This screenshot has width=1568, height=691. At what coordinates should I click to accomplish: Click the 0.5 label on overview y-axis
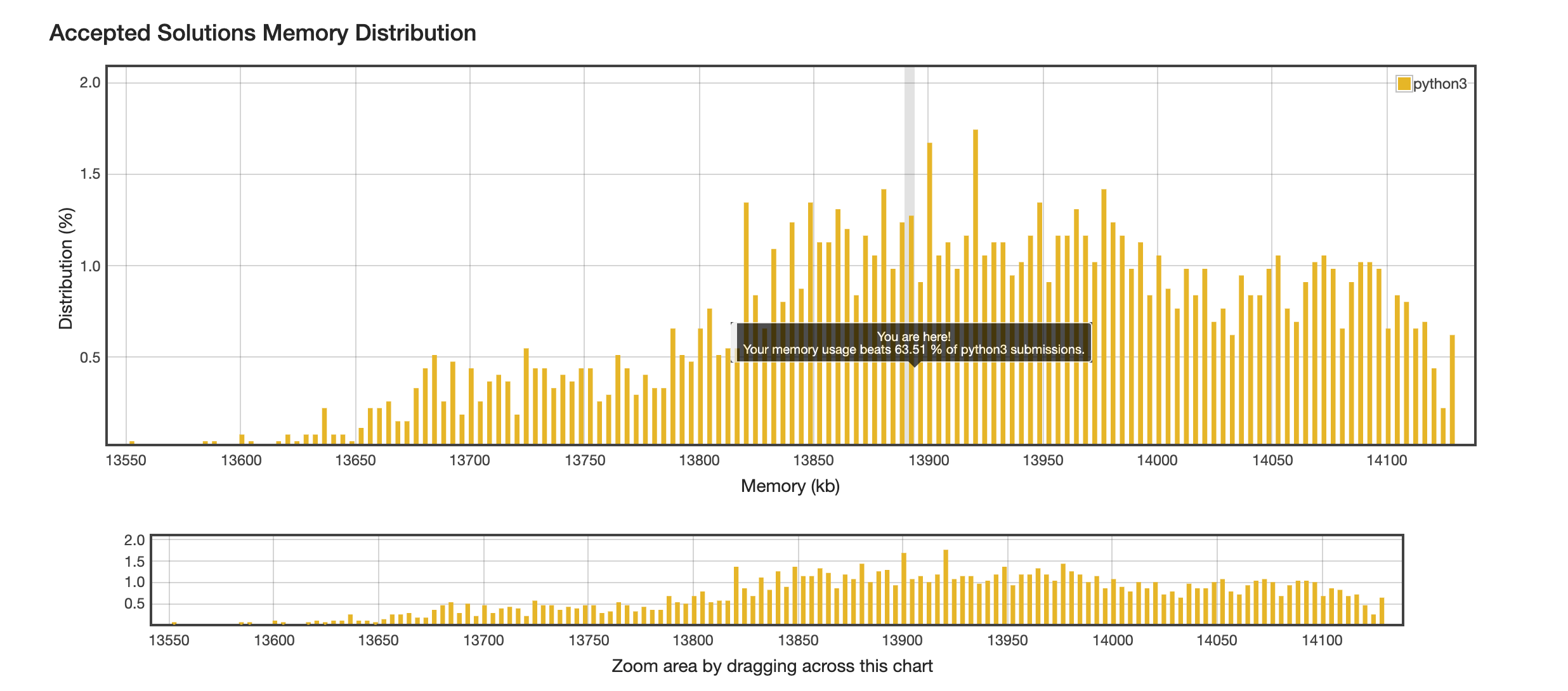(x=134, y=604)
